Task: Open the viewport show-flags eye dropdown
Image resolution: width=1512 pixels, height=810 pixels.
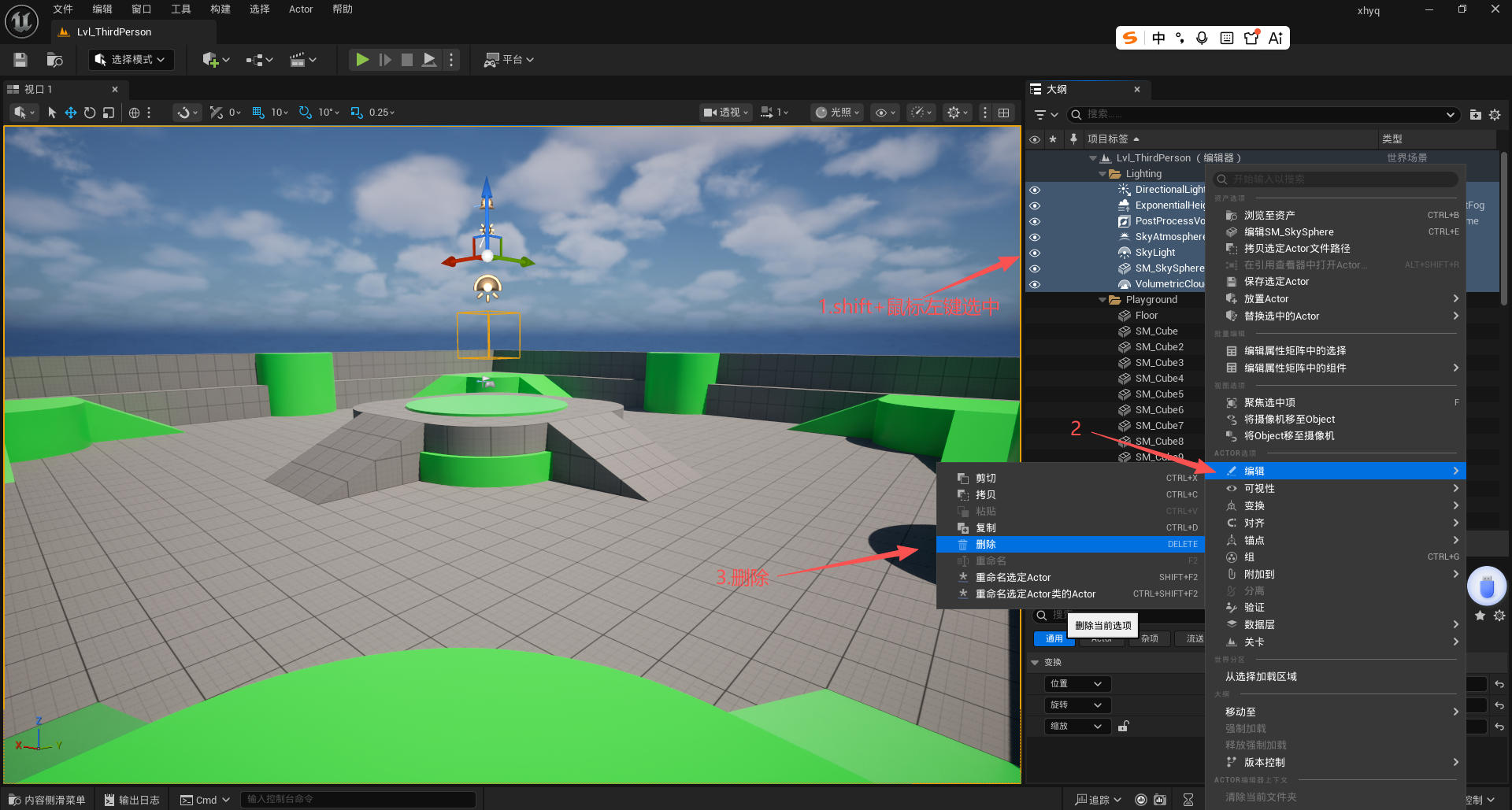Action: pyautogui.click(x=886, y=113)
